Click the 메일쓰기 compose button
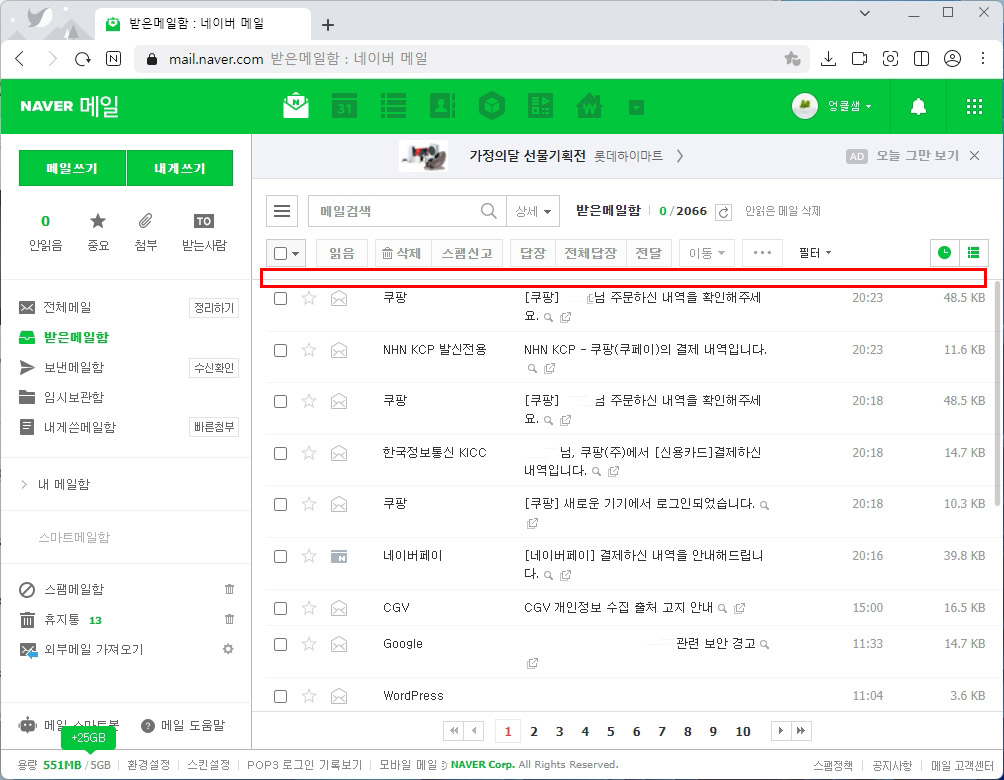This screenshot has height=780, width=1004. [71, 167]
